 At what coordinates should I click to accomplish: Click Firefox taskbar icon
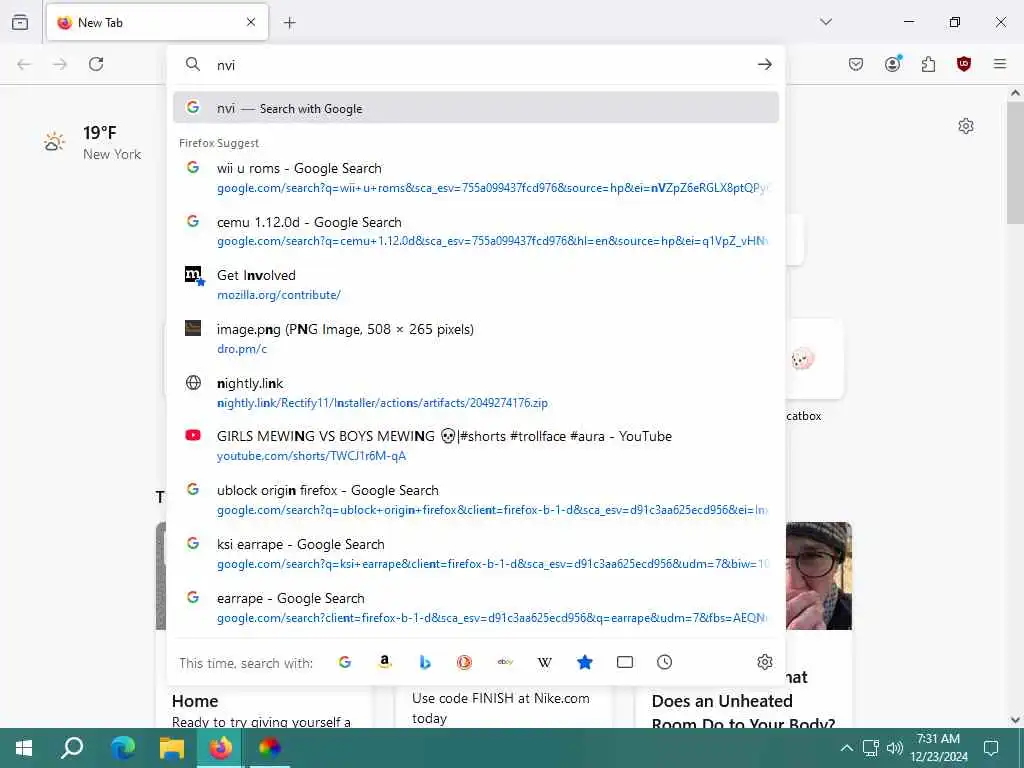pos(221,748)
